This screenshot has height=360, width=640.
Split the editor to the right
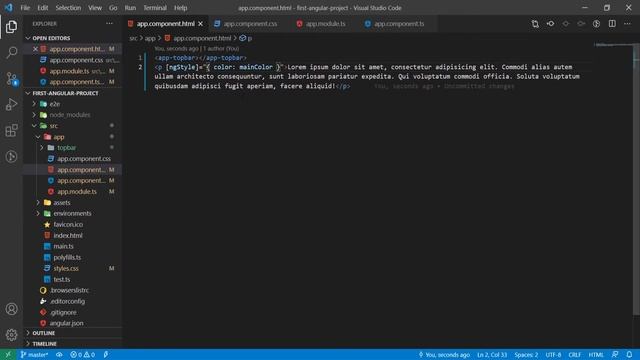tap(612, 24)
